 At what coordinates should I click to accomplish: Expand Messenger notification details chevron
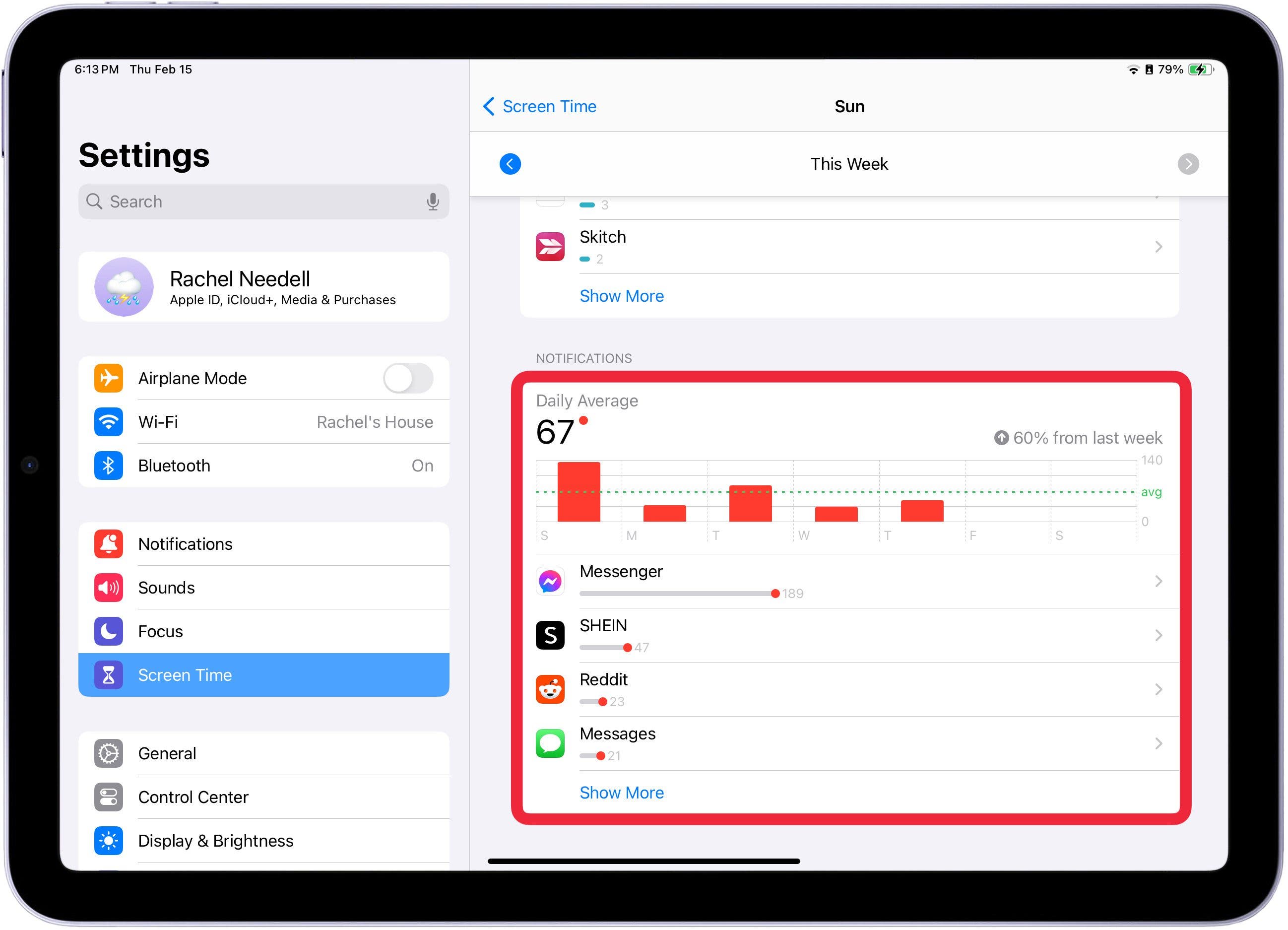(1158, 581)
